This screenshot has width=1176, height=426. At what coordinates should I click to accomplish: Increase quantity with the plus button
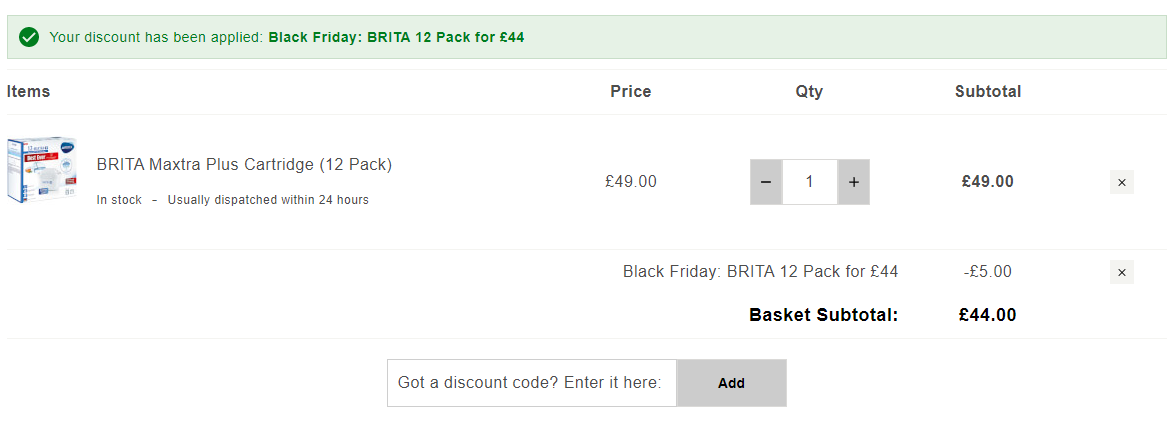pos(854,182)
